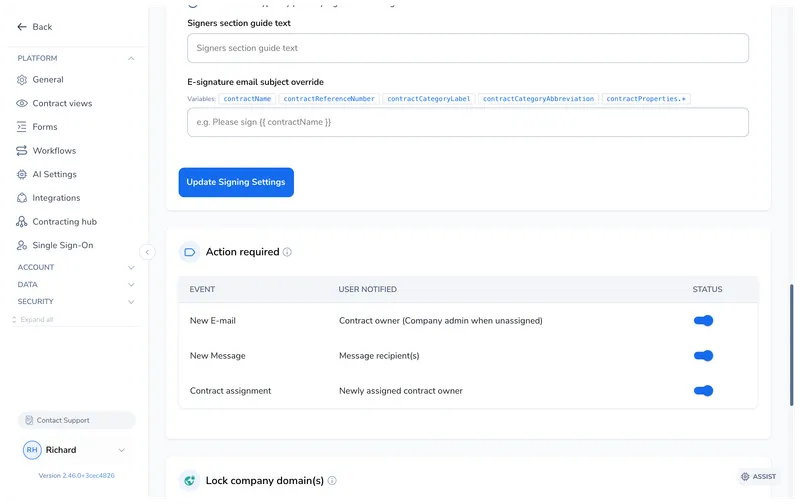Insert the contractProperties.* variable
The height and width of the screenshot is (504, 800).
click(646, 99)
